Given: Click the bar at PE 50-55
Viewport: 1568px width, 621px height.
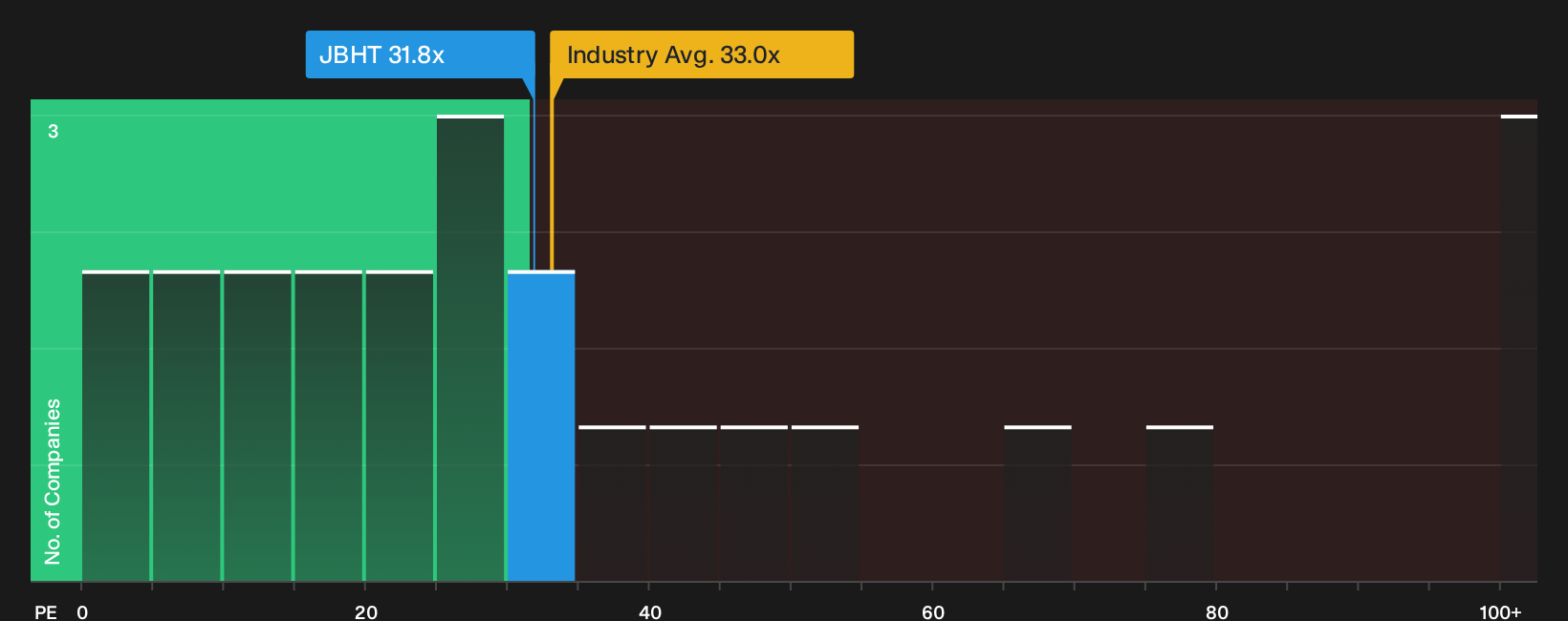Looking at the screenshot, I should tap(825, 503).
